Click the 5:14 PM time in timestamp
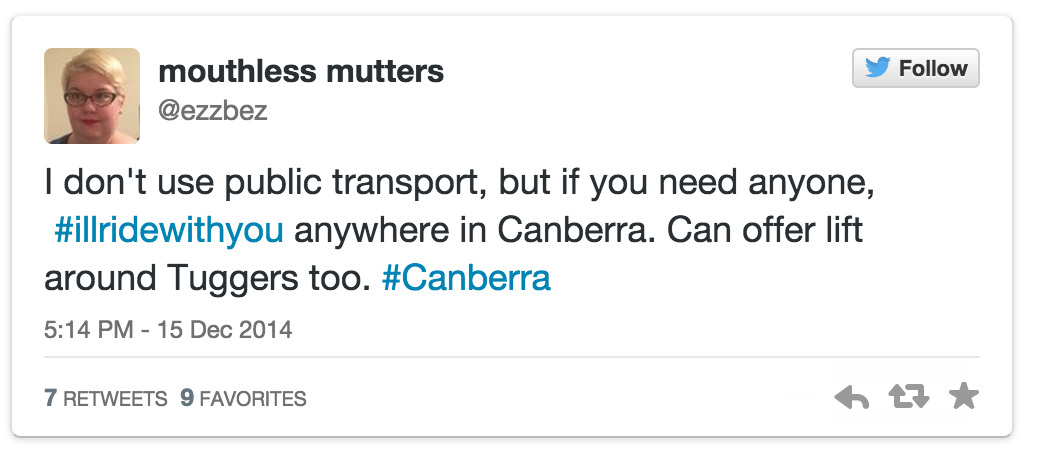 [x=88, y=329]
